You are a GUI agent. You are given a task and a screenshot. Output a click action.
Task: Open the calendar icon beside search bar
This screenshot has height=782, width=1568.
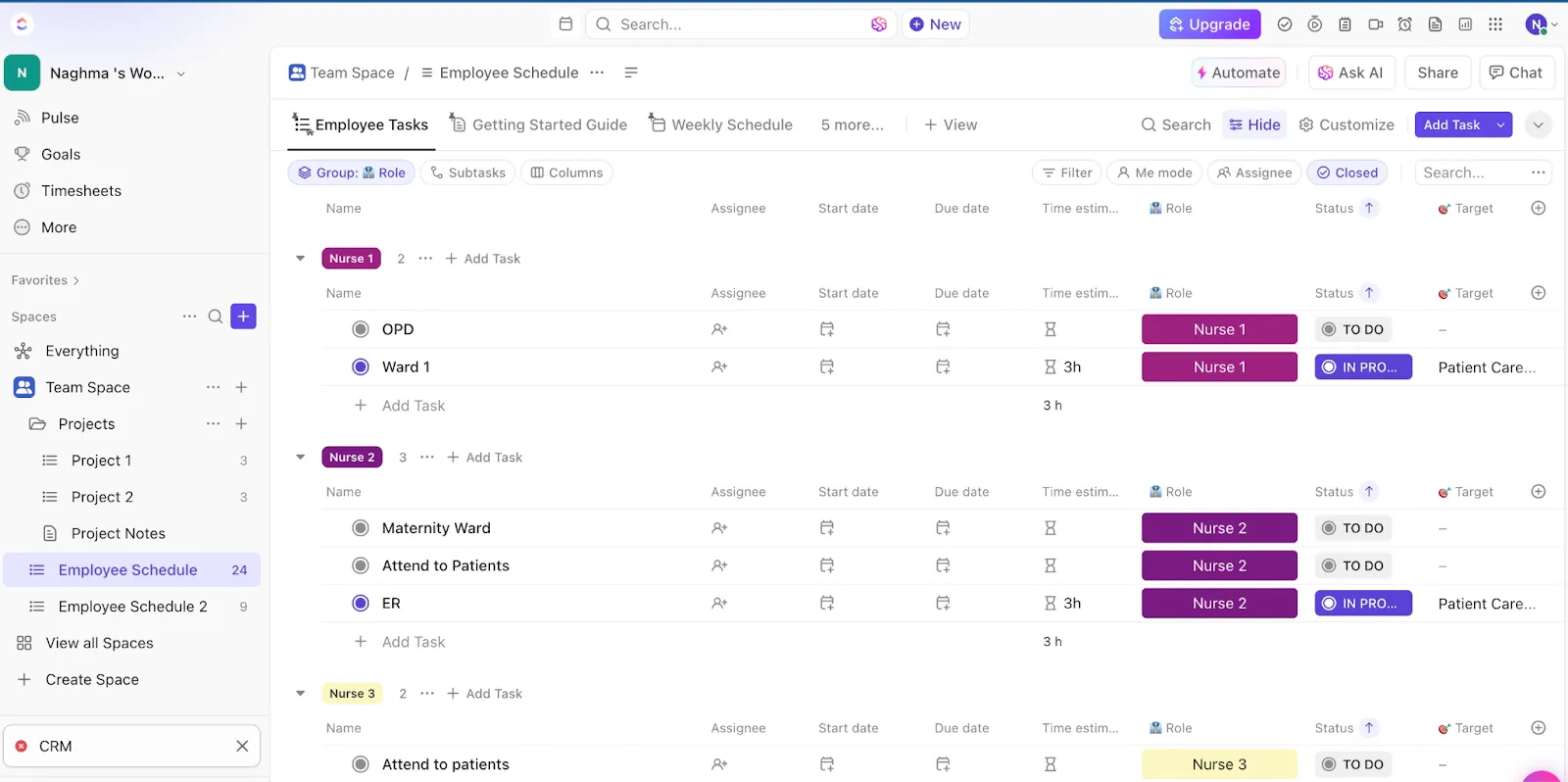(565, 24)
